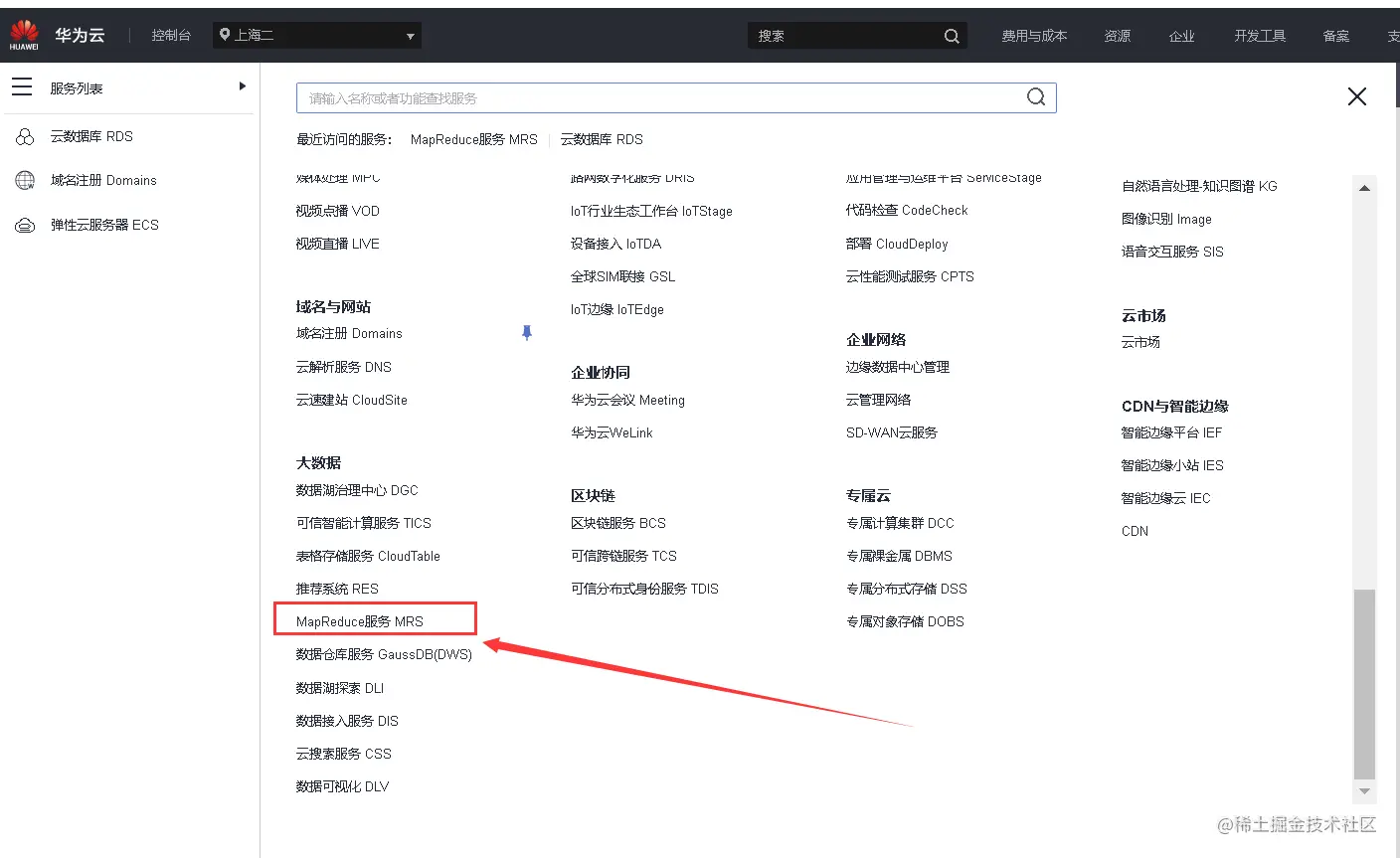Open 域名注册 Domains in service list
This screenshot has width=1400, height=858.
(x=349, y=333)
